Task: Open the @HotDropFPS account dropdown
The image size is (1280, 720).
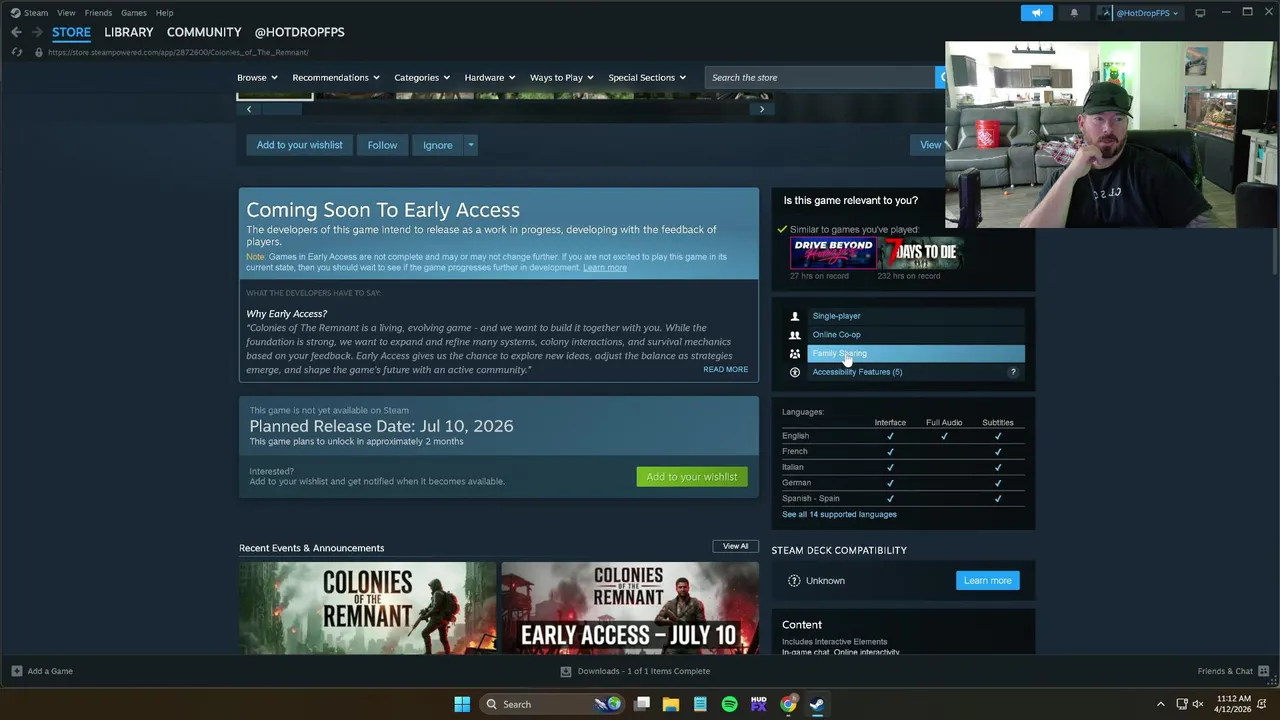Action: [1146, 13]
